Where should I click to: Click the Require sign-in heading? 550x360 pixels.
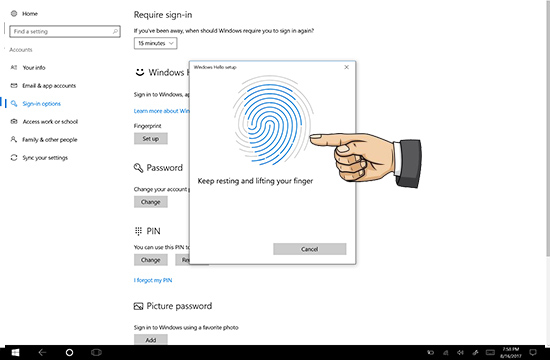[x=163, y=15]
